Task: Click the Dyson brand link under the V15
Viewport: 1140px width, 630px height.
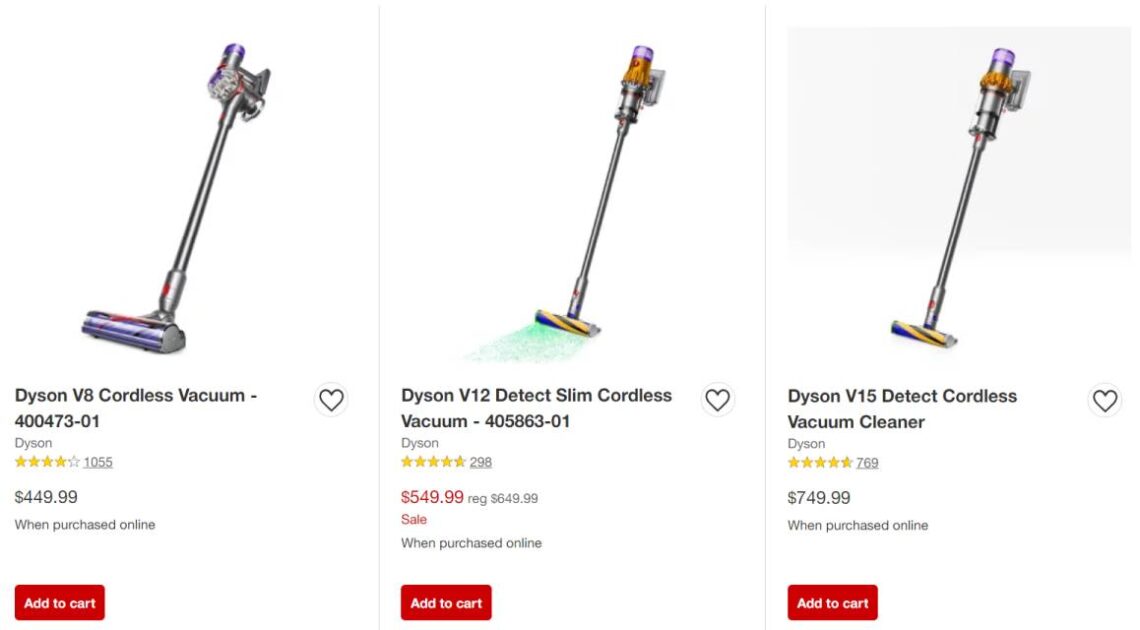Action: [x=806, y=443]
